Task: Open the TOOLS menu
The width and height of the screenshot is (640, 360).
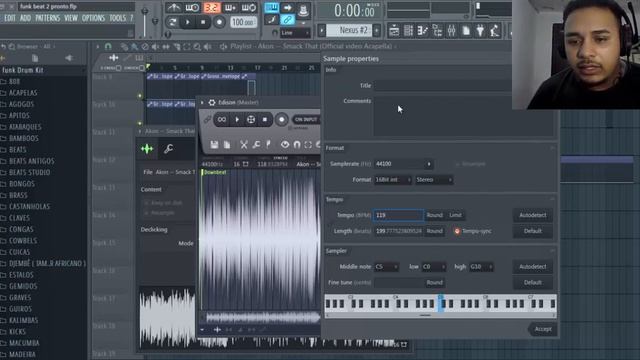Action: [x=118, y=18]
